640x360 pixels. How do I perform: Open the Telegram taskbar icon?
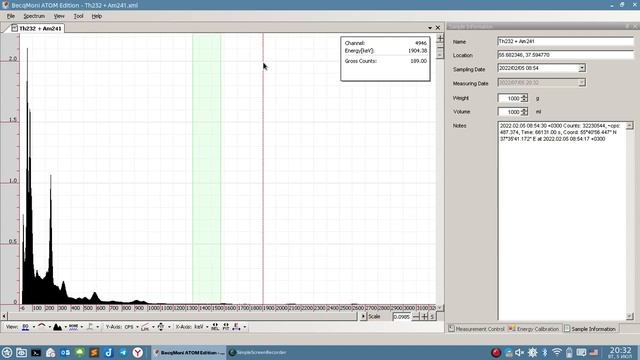point(123,353)
